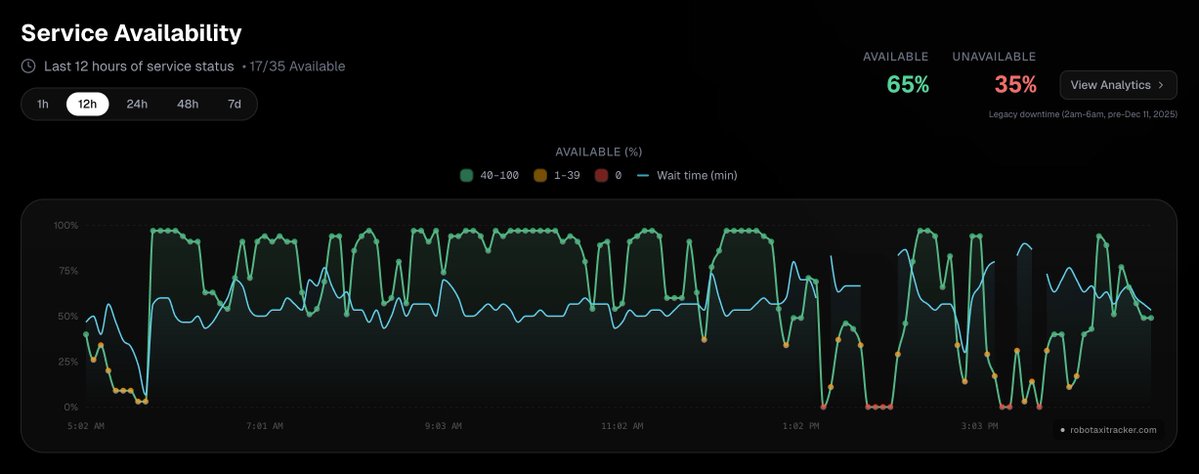Click the 50% y-axis label
The width and height of the screenshot is (1199, 474).
click(x=66, y=316)
